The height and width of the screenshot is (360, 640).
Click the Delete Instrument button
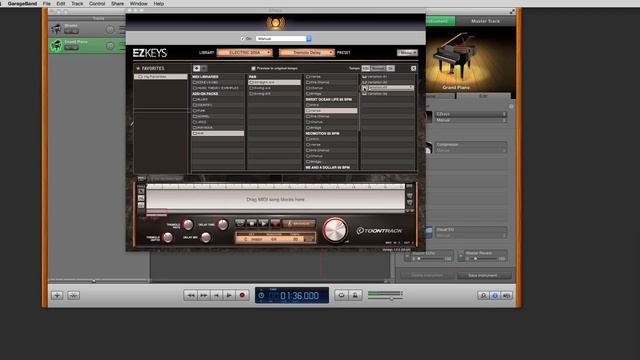click(427, 276)
